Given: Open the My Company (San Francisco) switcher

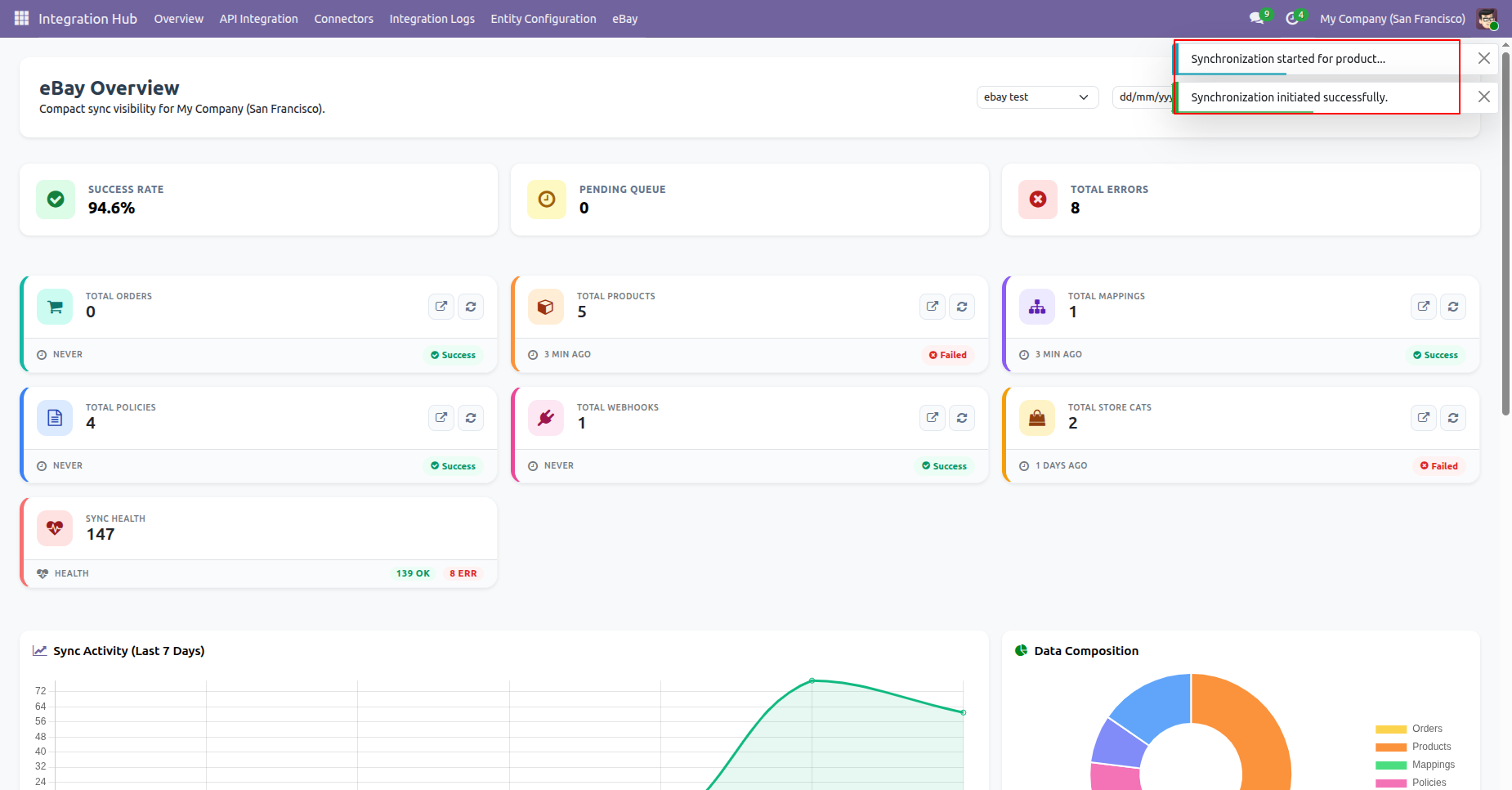Looking at the screenshot, I should point(1393,19).
